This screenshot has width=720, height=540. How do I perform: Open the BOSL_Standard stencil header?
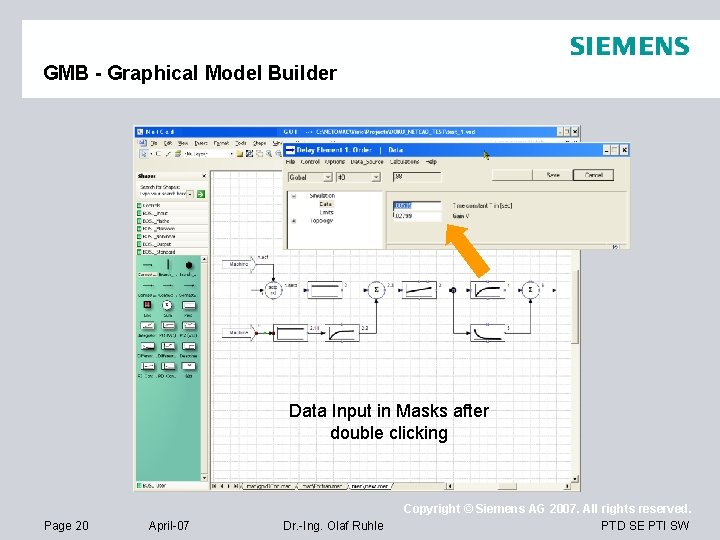172,252
